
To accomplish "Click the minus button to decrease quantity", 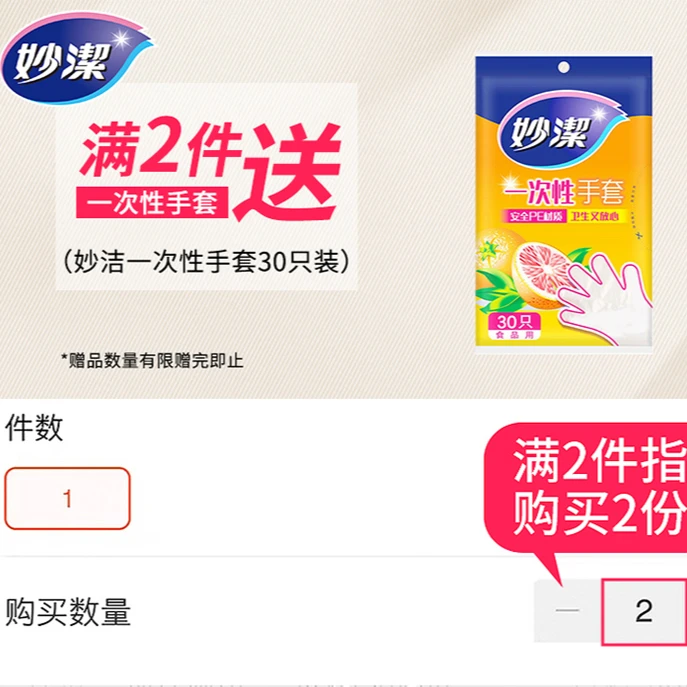I will 567,610.
